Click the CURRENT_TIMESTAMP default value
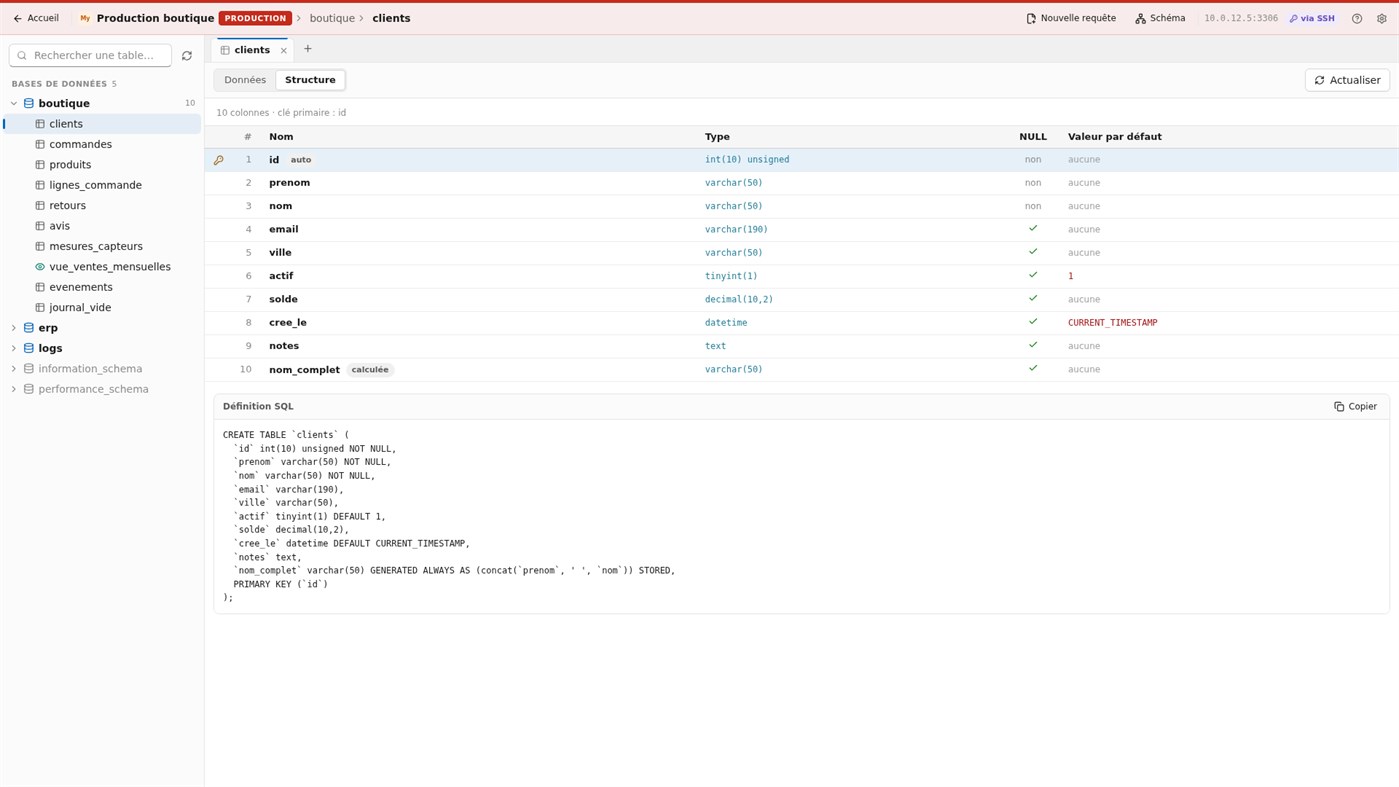 1112,323
